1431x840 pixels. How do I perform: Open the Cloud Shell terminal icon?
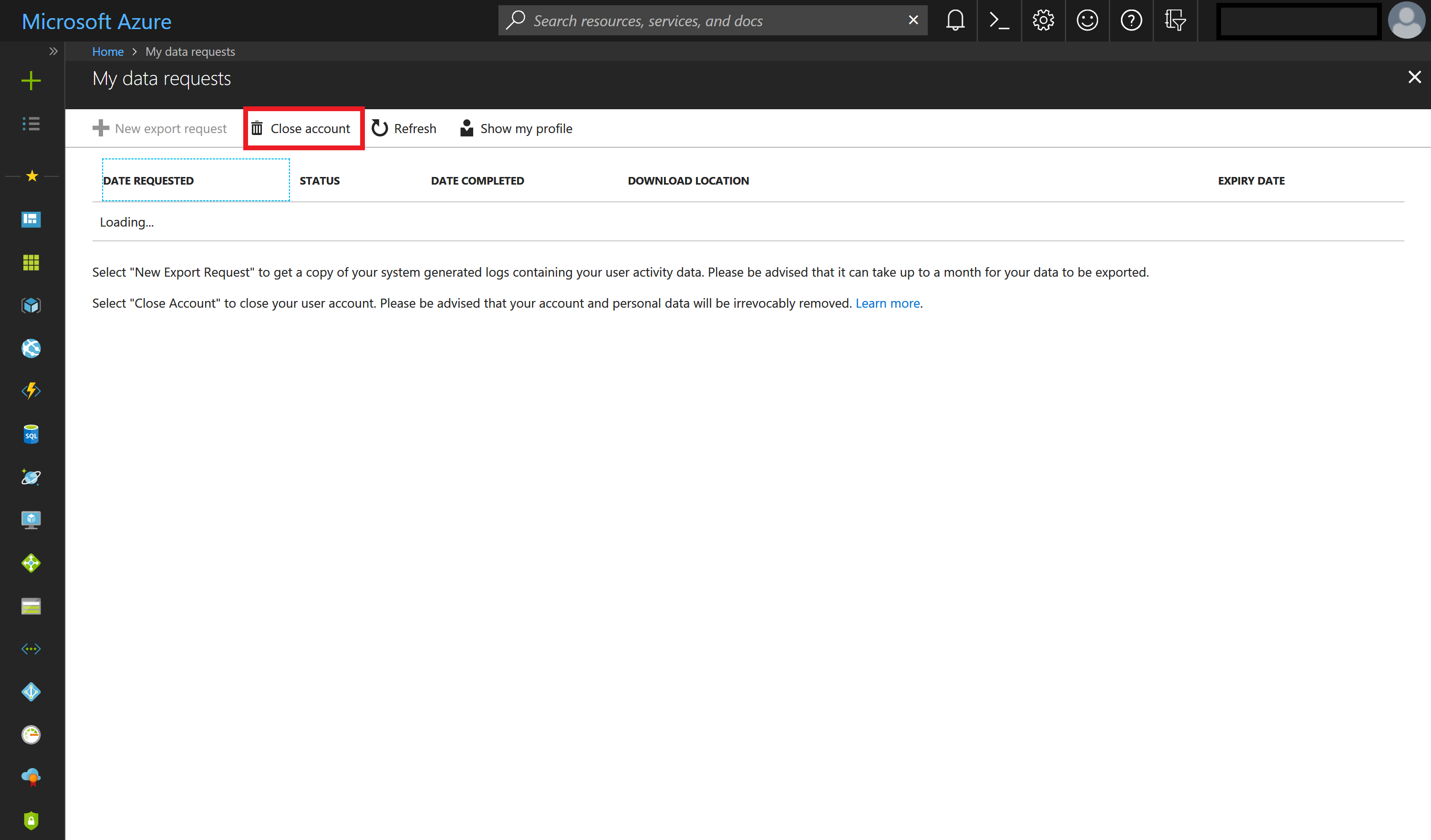(x=997, y=20)
